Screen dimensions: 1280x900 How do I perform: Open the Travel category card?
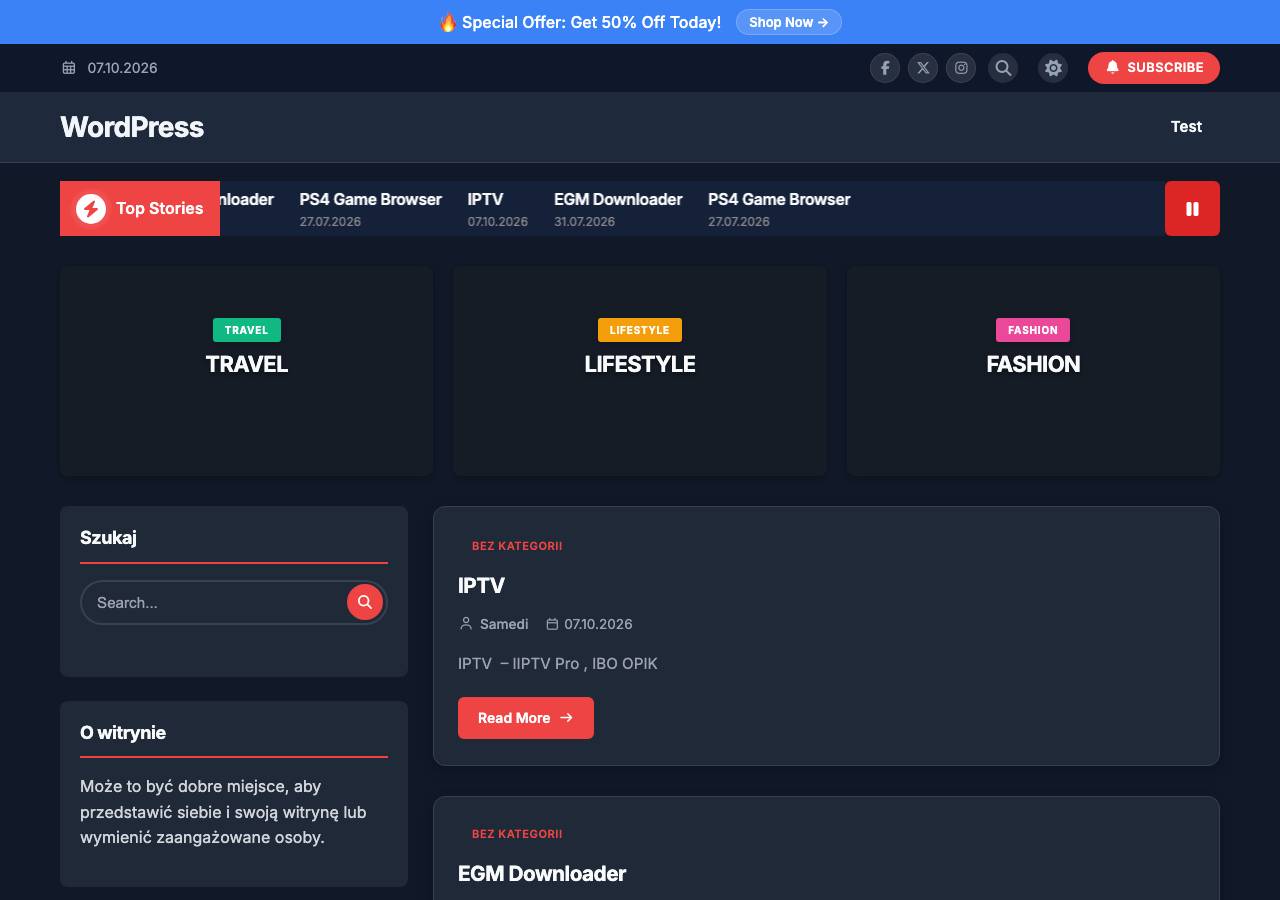247,371
